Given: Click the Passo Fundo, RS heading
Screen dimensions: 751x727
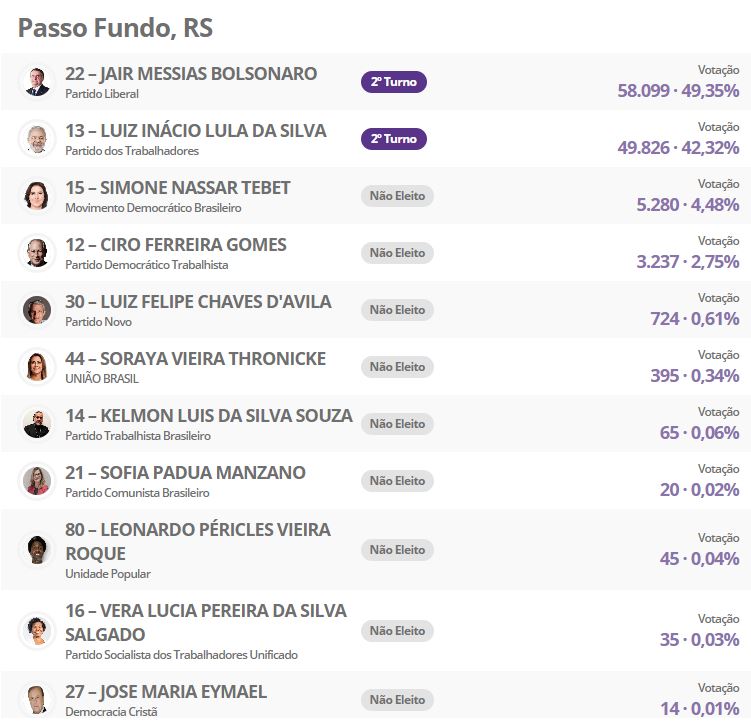Looking at the screenshot, I should coord(115,28).
